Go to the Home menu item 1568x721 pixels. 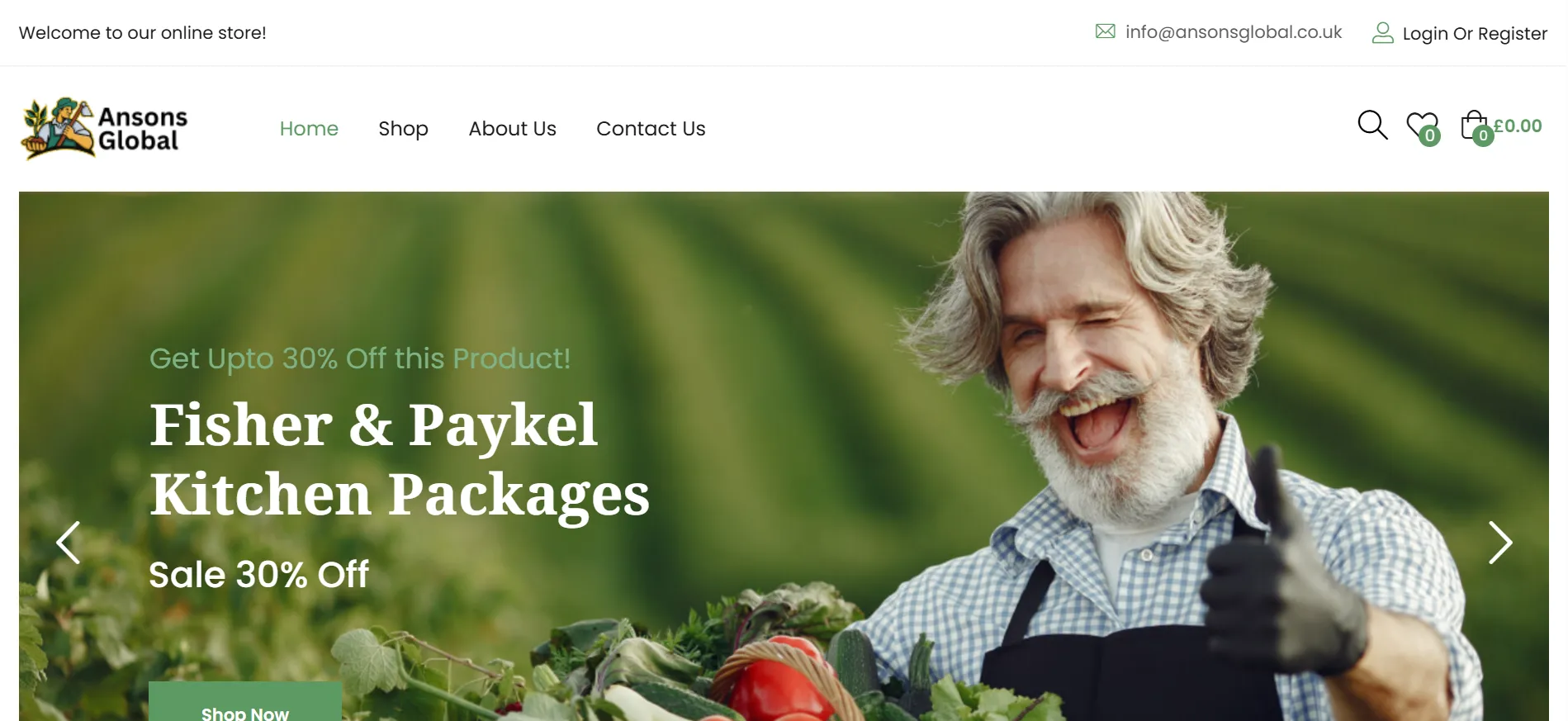tap(309, 129)
